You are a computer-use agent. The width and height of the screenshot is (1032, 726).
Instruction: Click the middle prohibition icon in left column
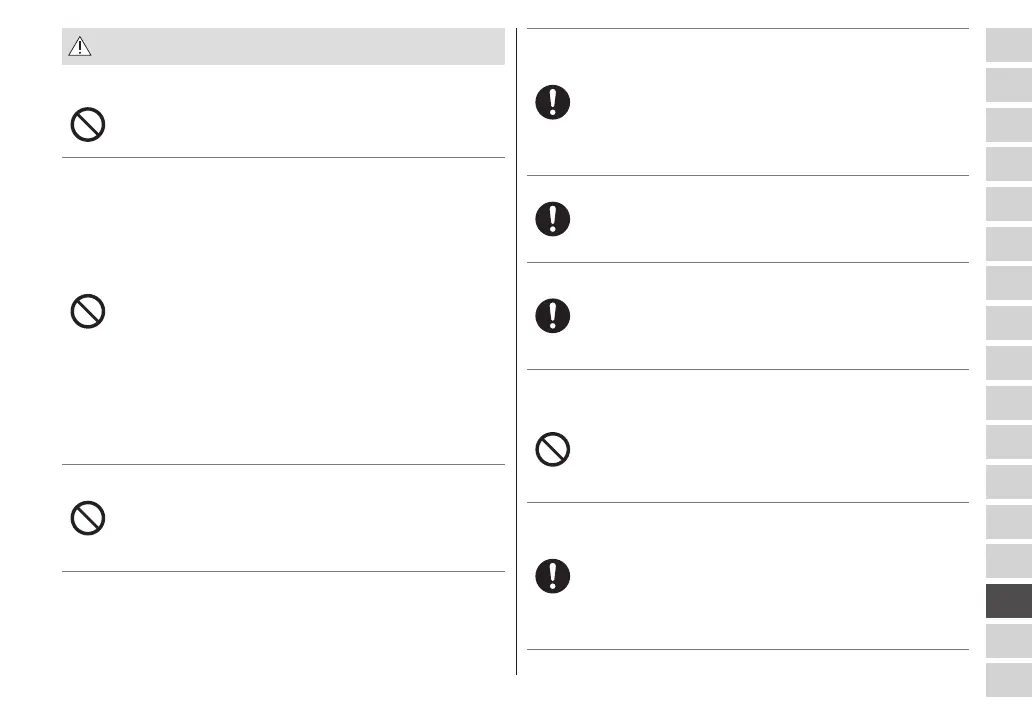(88, 313)
